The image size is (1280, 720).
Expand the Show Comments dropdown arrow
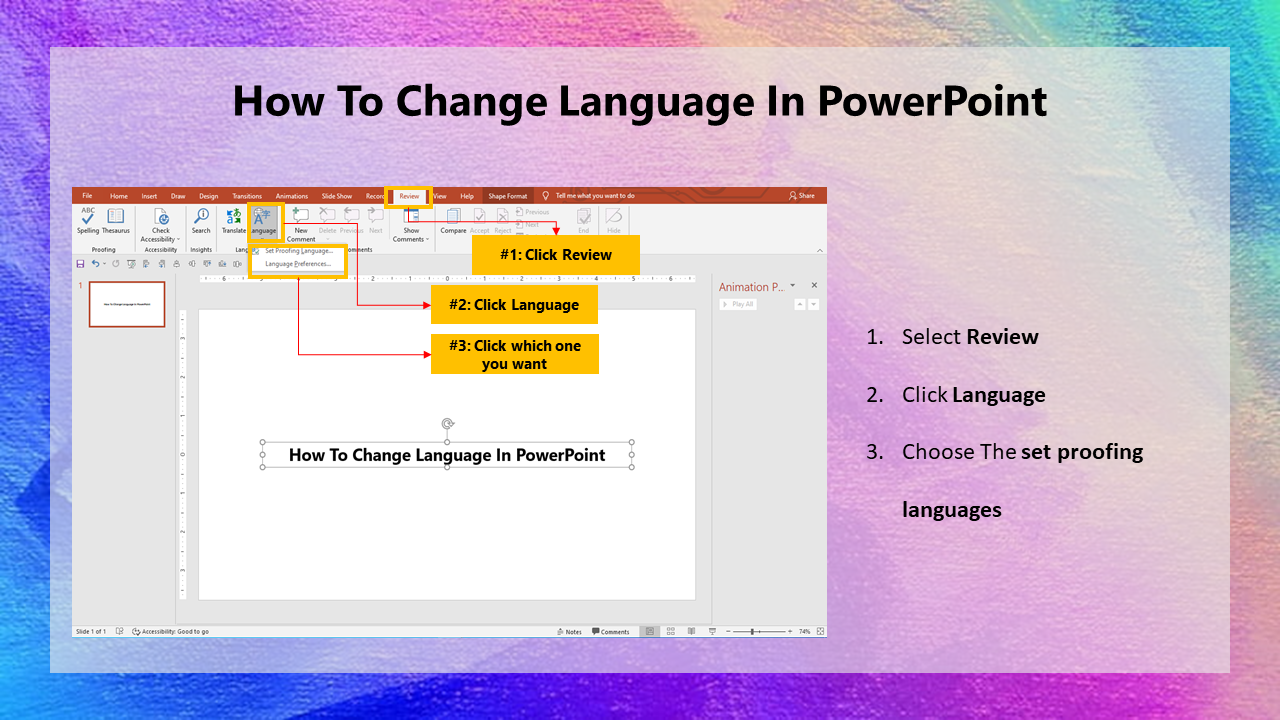click(428, 240)
